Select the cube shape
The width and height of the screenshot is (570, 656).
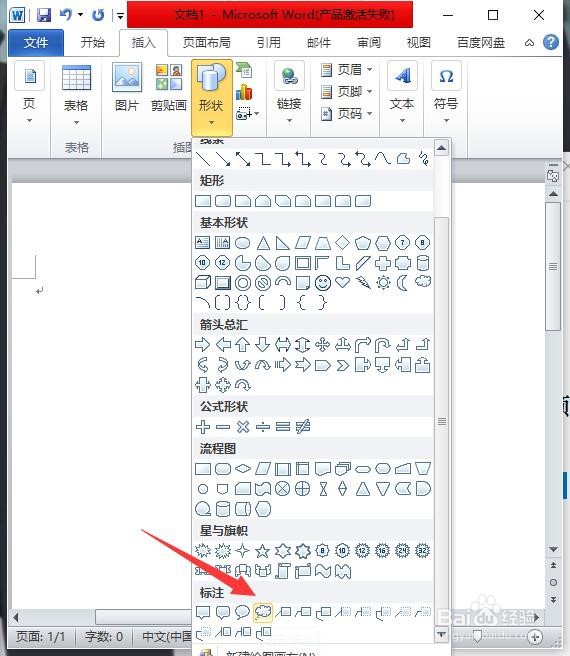click(x=203, y=283)
